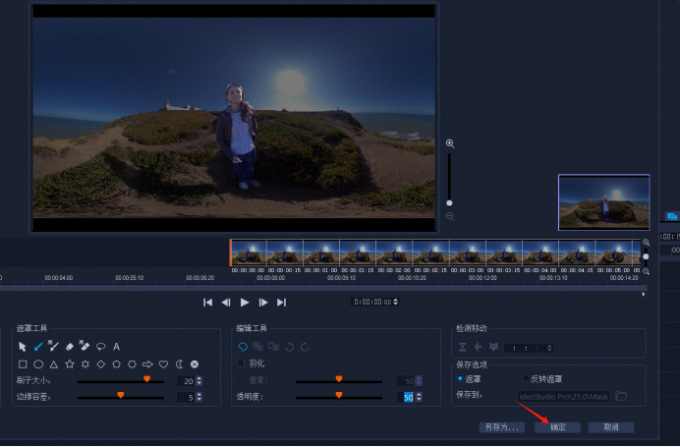
Task: Play the video preview
Action: tap(245, 302)
